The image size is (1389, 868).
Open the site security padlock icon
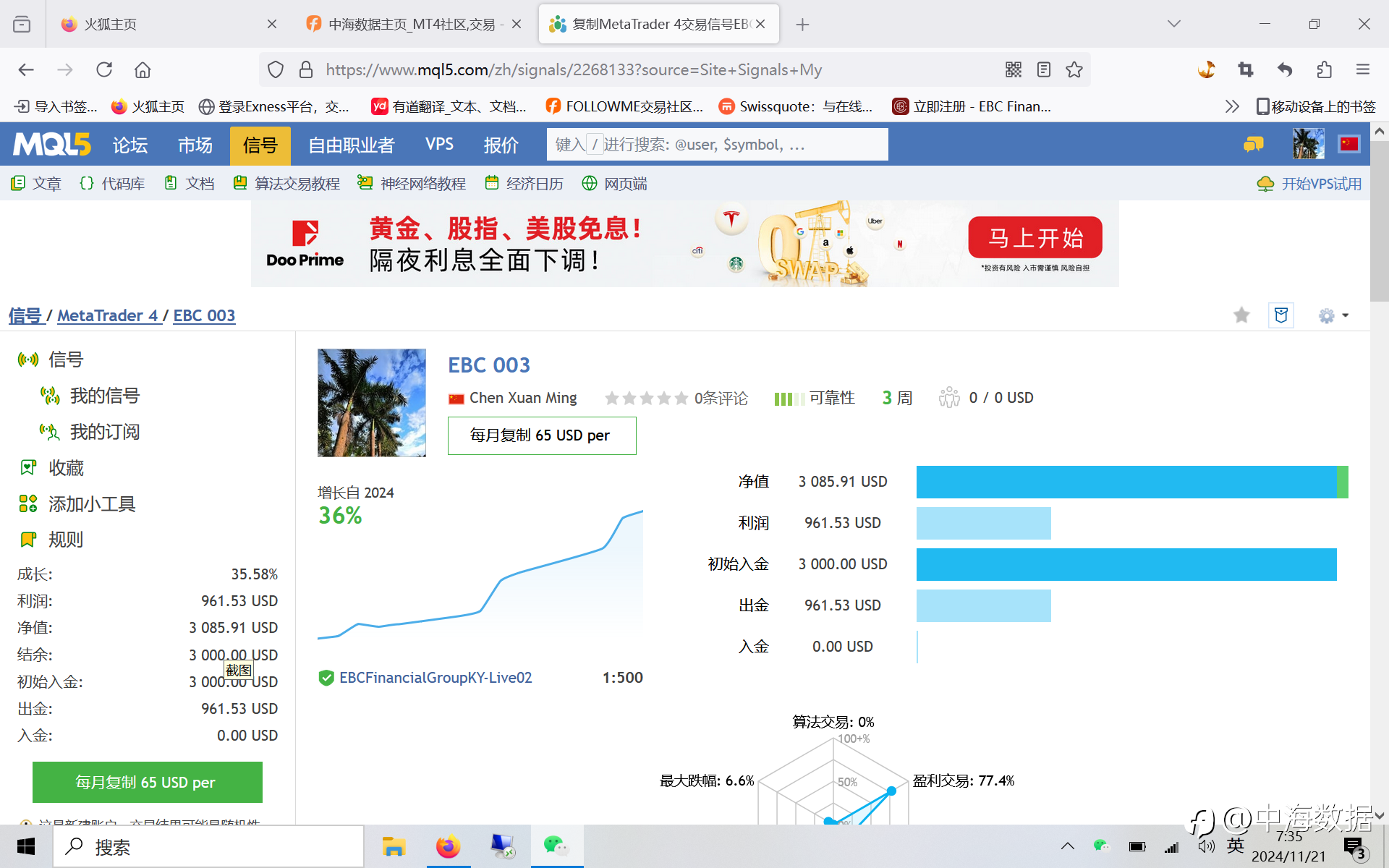(x=306, y=69)
